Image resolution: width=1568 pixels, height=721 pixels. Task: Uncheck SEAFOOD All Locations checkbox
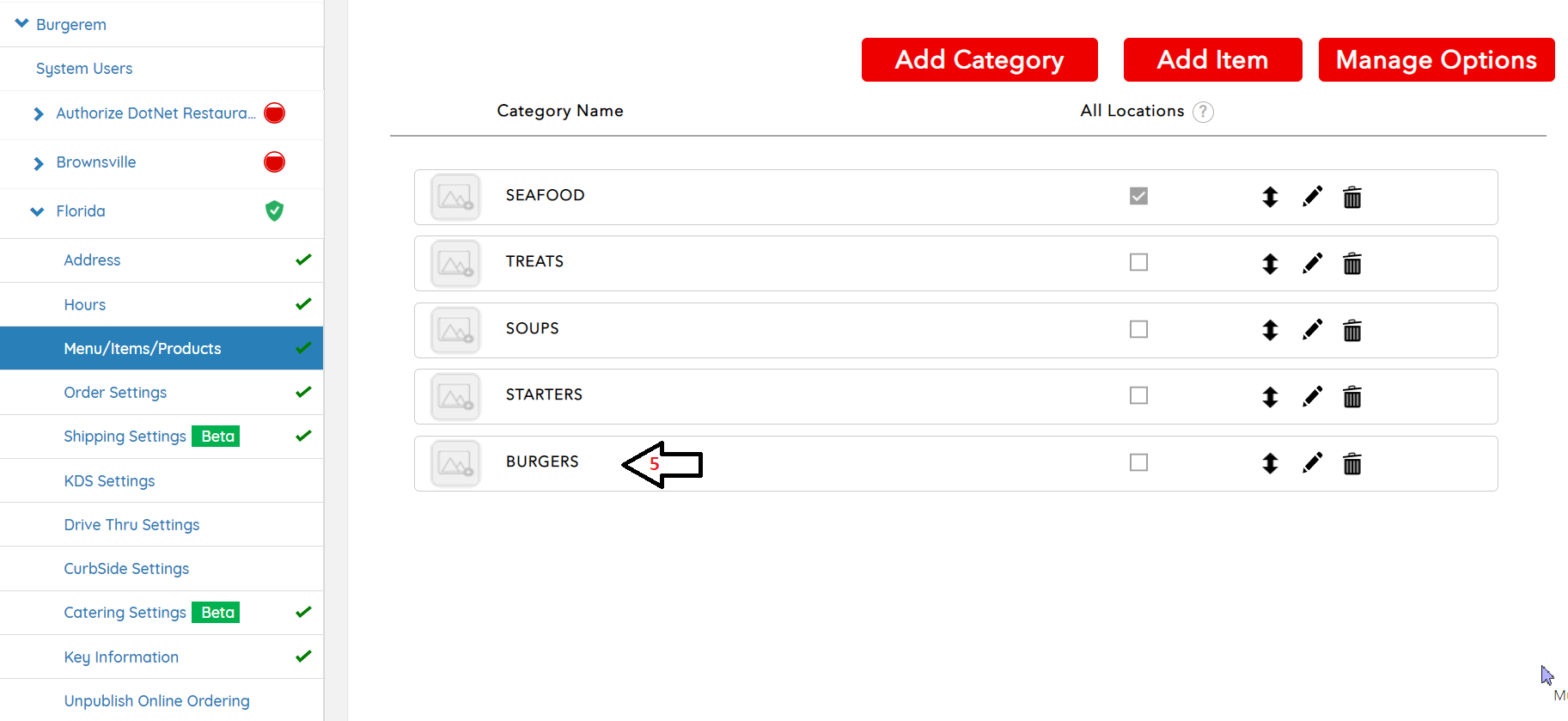1138,196
